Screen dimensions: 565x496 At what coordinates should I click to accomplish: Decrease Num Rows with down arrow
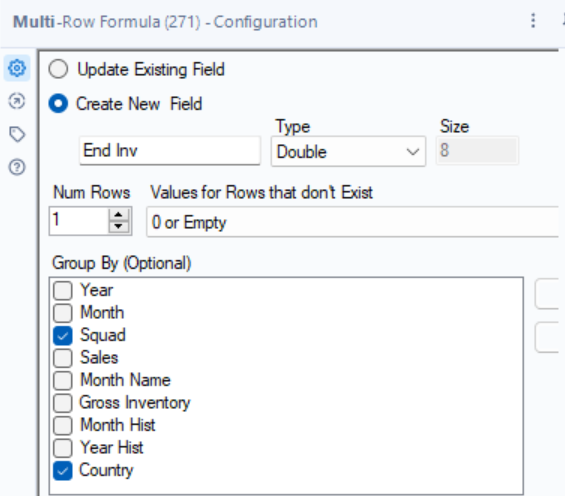click(x=119, y=227)
